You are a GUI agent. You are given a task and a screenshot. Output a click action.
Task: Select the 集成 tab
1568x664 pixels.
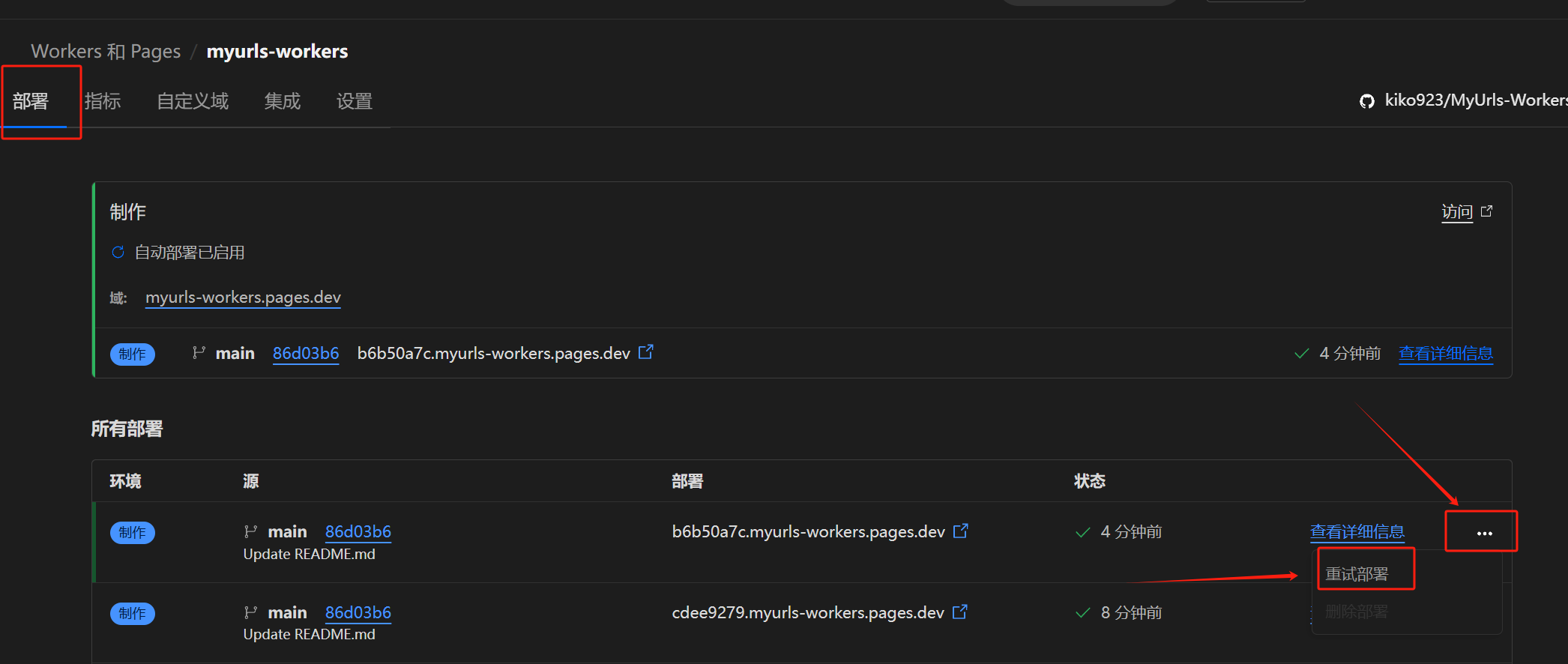[x=283, y=101]
